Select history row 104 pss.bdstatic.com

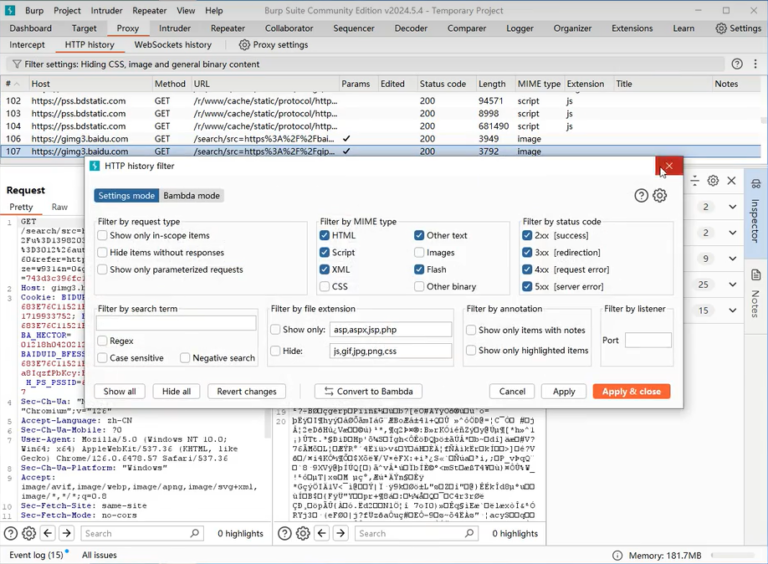click(x=381, y=126)
